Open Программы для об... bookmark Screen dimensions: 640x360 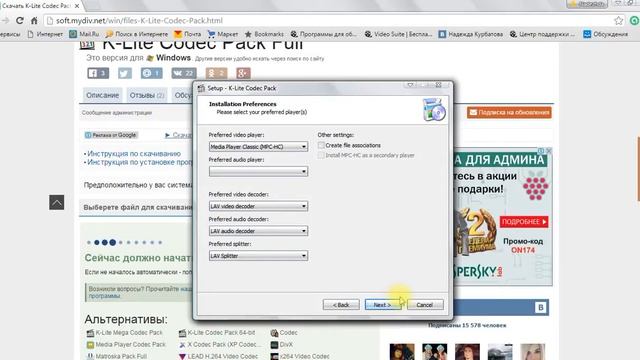[x=323, y=34]
